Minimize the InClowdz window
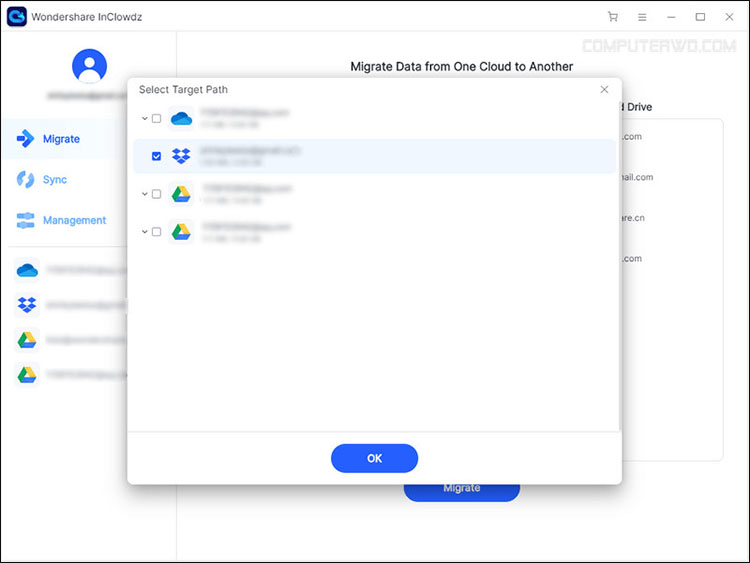 pyautogui.click(x=671, y=17)
